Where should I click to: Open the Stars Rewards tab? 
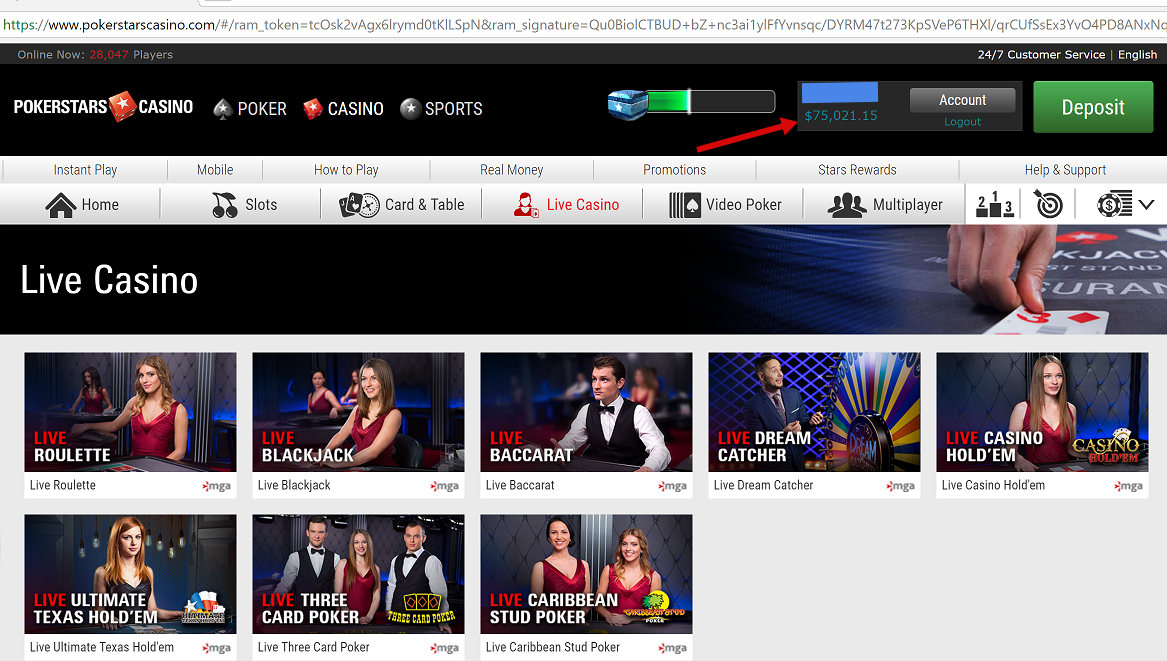(x=857, y=170)
